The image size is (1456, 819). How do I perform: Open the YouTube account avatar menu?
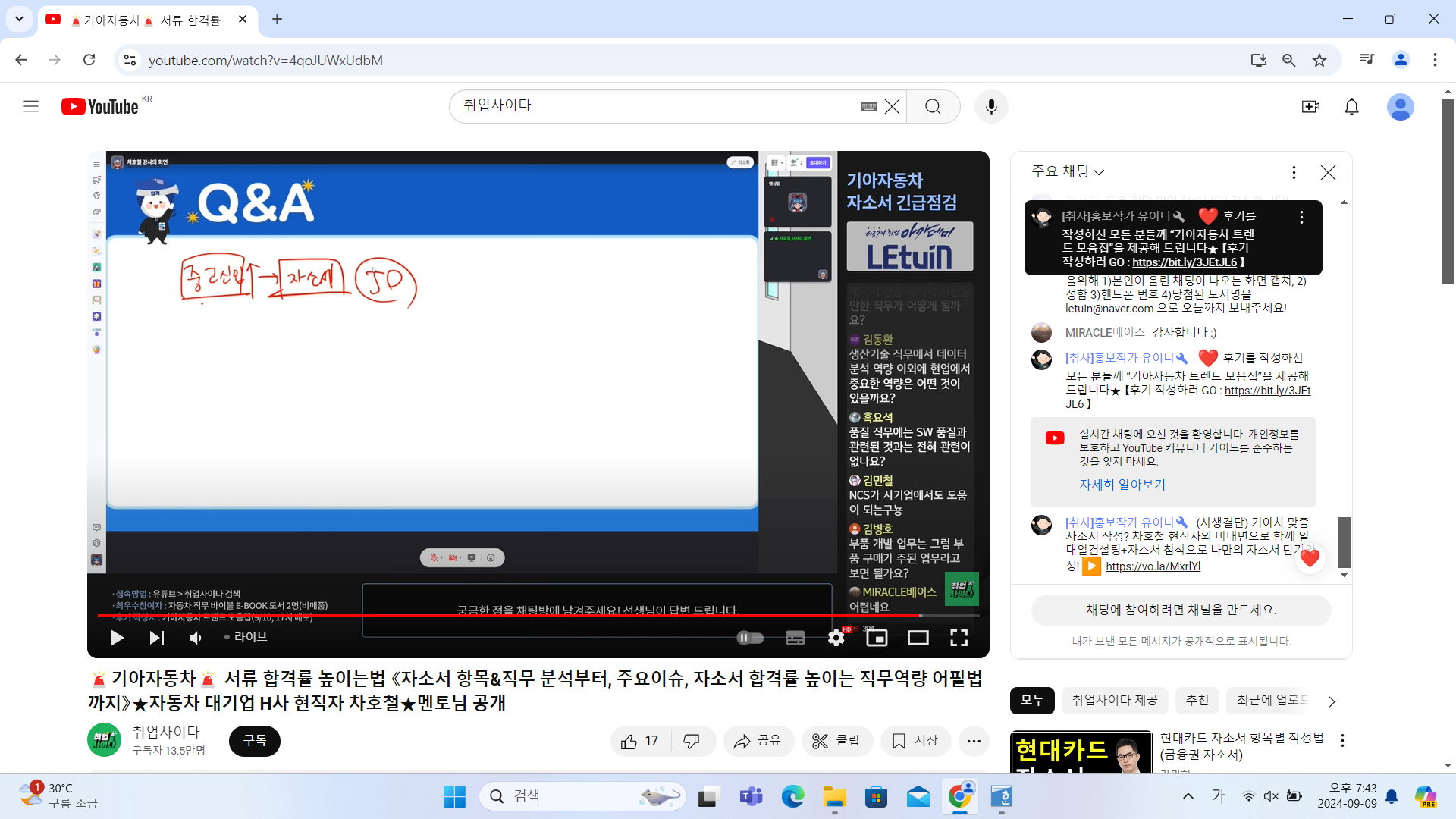point(1400,107)
